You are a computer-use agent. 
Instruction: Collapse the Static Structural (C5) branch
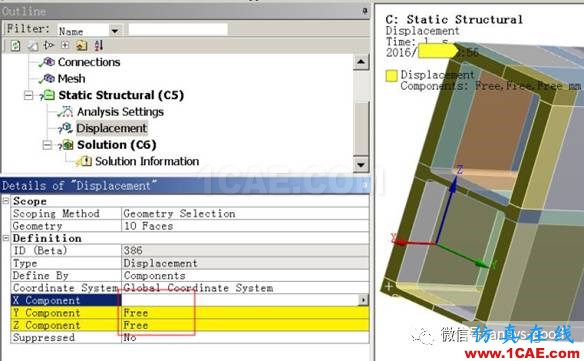[x=28, y=95]
